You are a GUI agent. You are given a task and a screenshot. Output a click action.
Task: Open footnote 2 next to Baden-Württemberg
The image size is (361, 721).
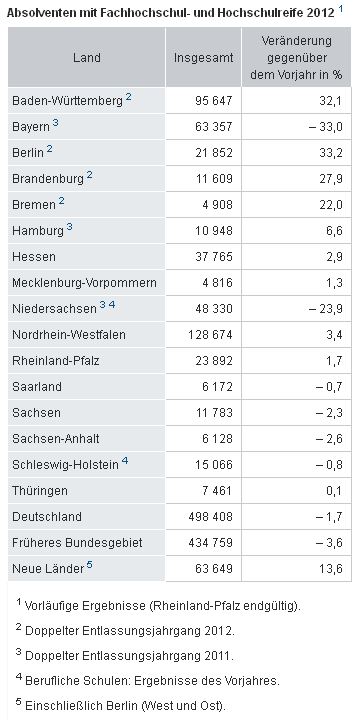point(129,97)
